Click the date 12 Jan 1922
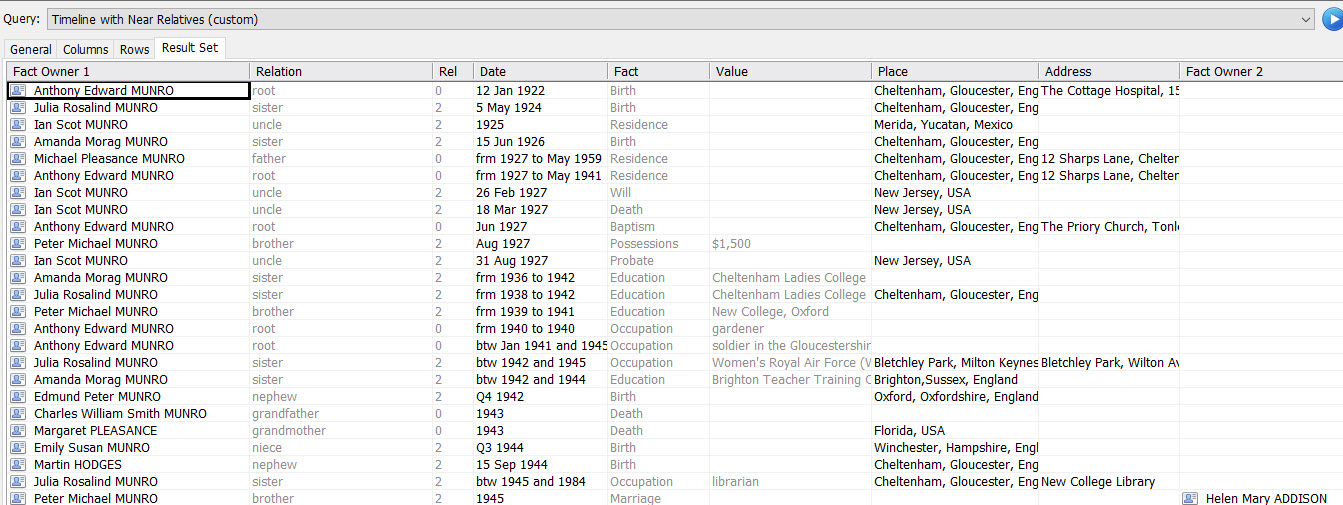The height and width of the screenshot is (505, 1343). [x=510, y=90]
